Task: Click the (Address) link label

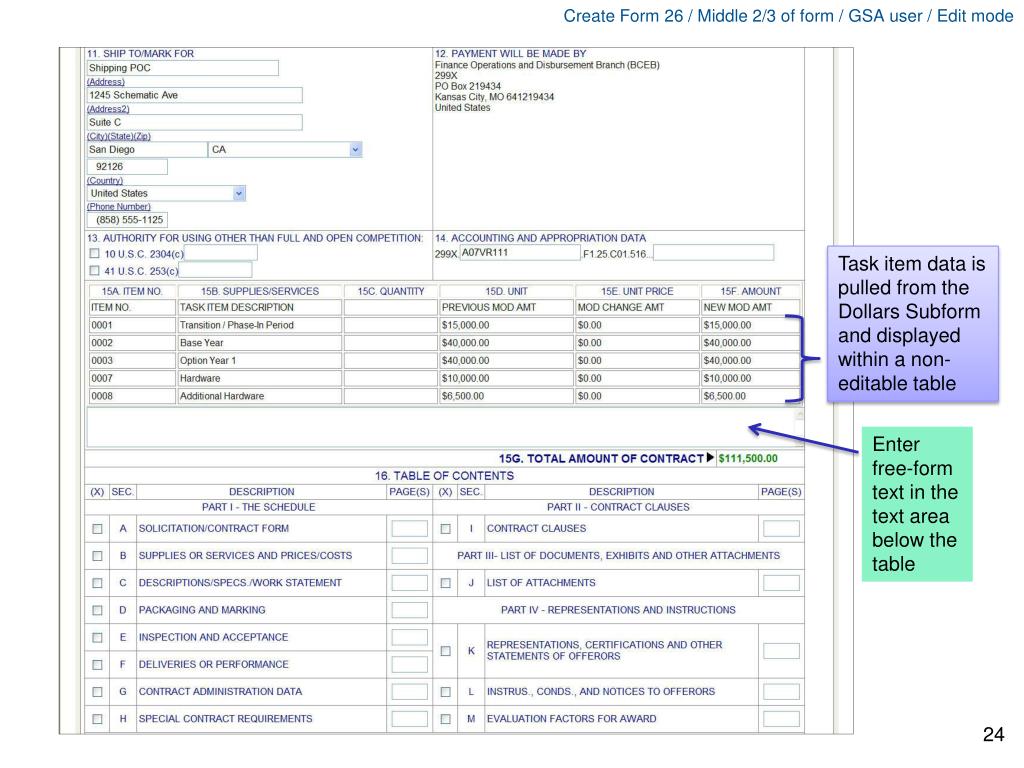Action: point(106,82)
